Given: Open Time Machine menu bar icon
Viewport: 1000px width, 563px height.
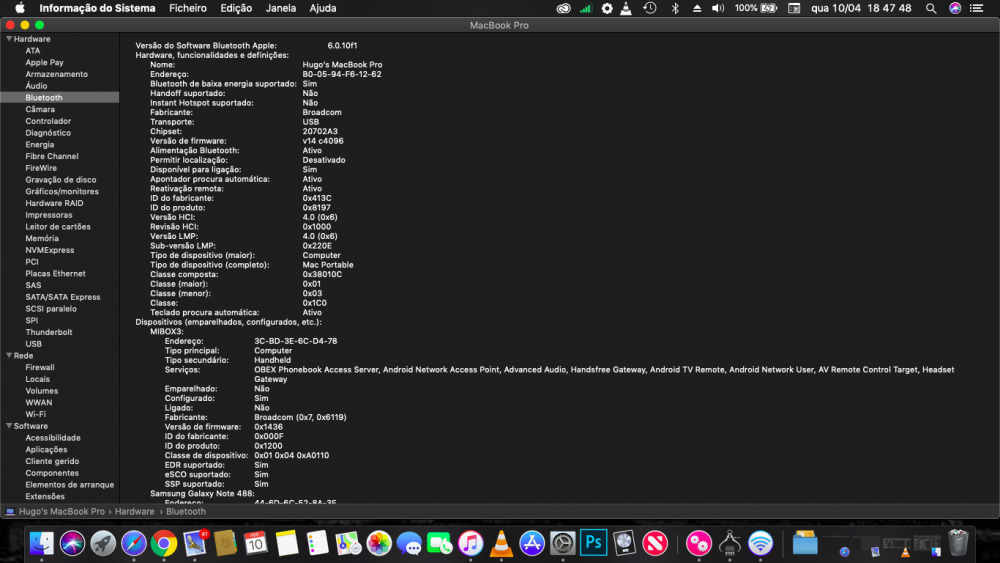Looking at the screenshot, I should [x=650, y=8].
